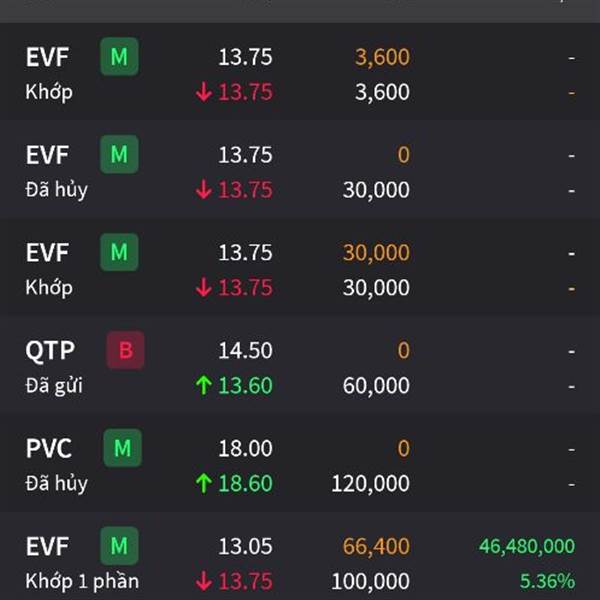Click the green up arrow beside 13.60
The width and height of the screenshot is (600, 600).
204,385
